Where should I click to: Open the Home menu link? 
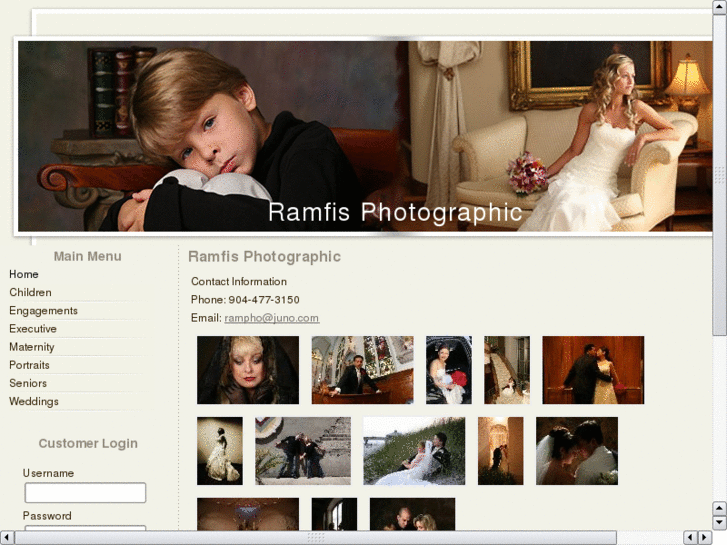24,274
